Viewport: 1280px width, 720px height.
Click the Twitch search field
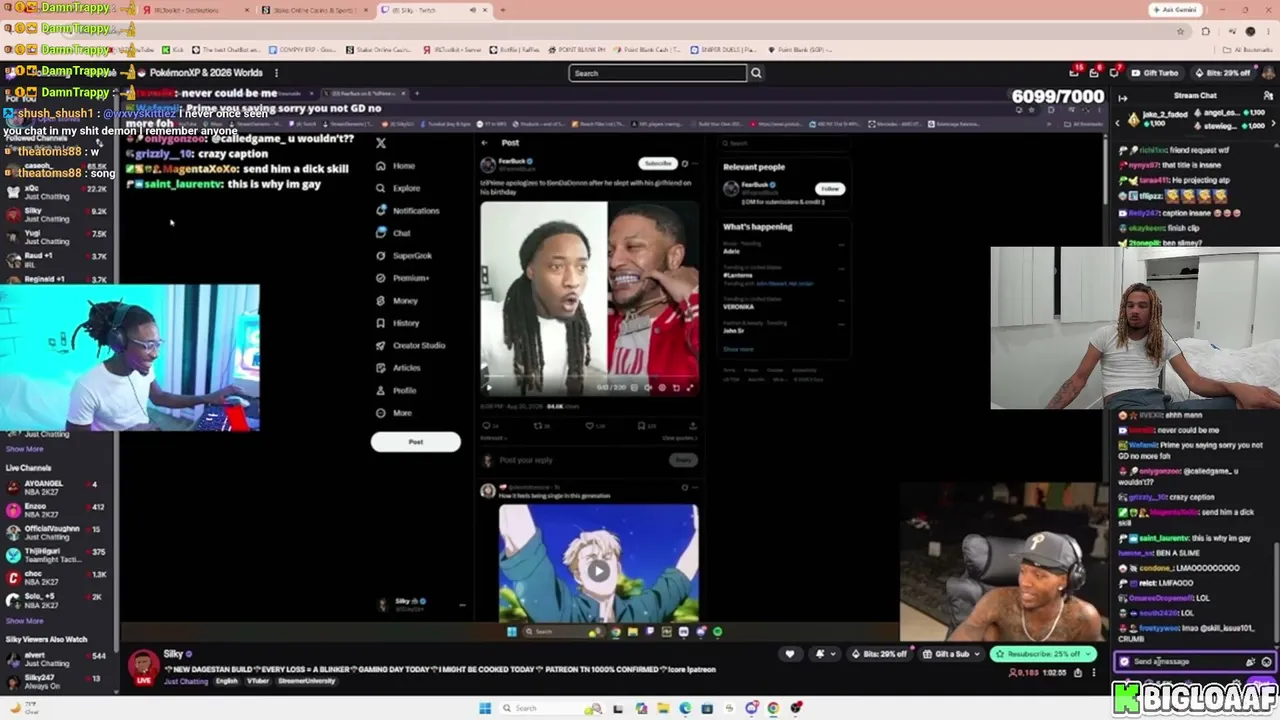(658, 73)
